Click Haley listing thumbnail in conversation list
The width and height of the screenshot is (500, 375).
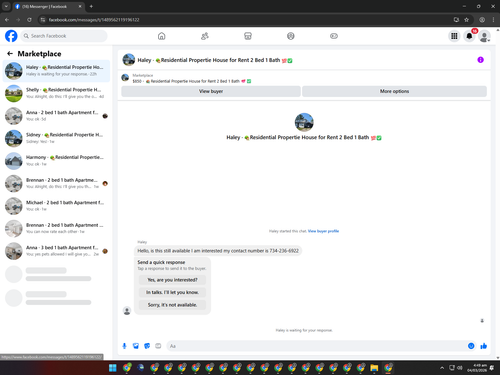click(x=14, y=71)
